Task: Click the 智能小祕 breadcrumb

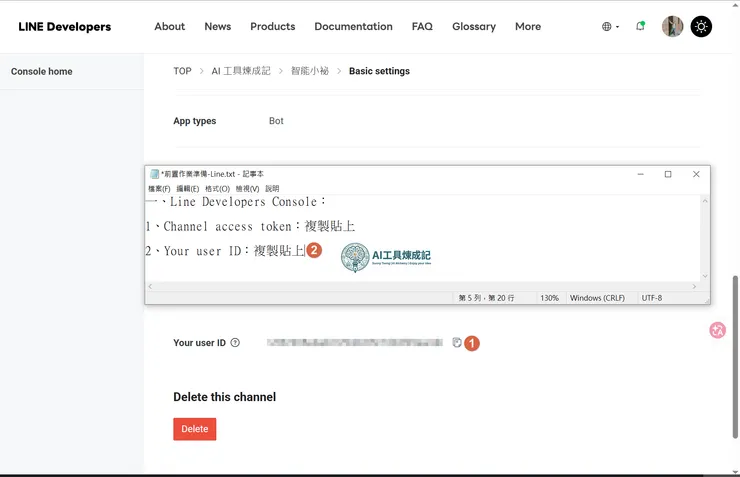Action: pos(310,71)
